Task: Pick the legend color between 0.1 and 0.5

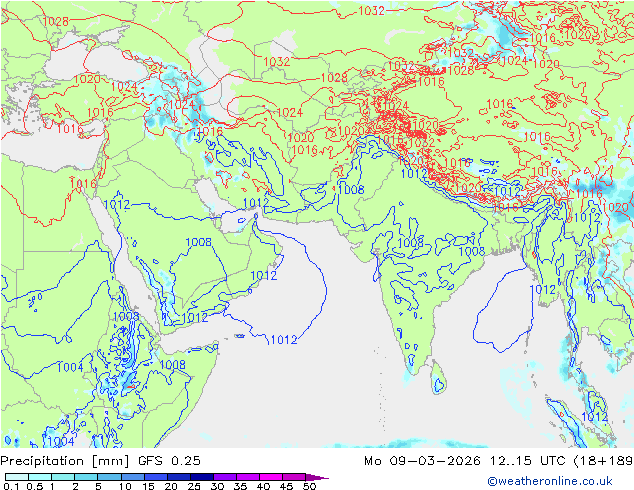Action: click(x=17, y=477)
